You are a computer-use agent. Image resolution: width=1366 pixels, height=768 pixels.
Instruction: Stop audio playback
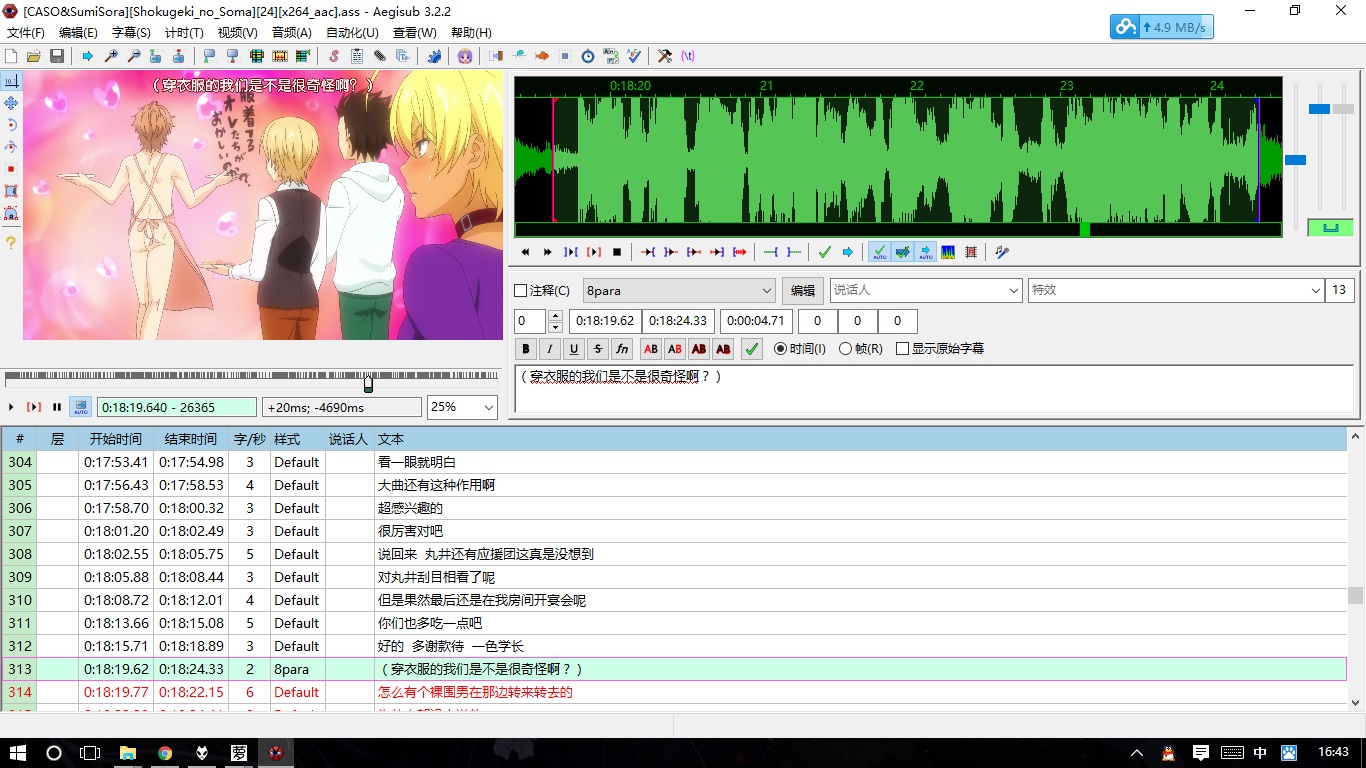[617, 252]
